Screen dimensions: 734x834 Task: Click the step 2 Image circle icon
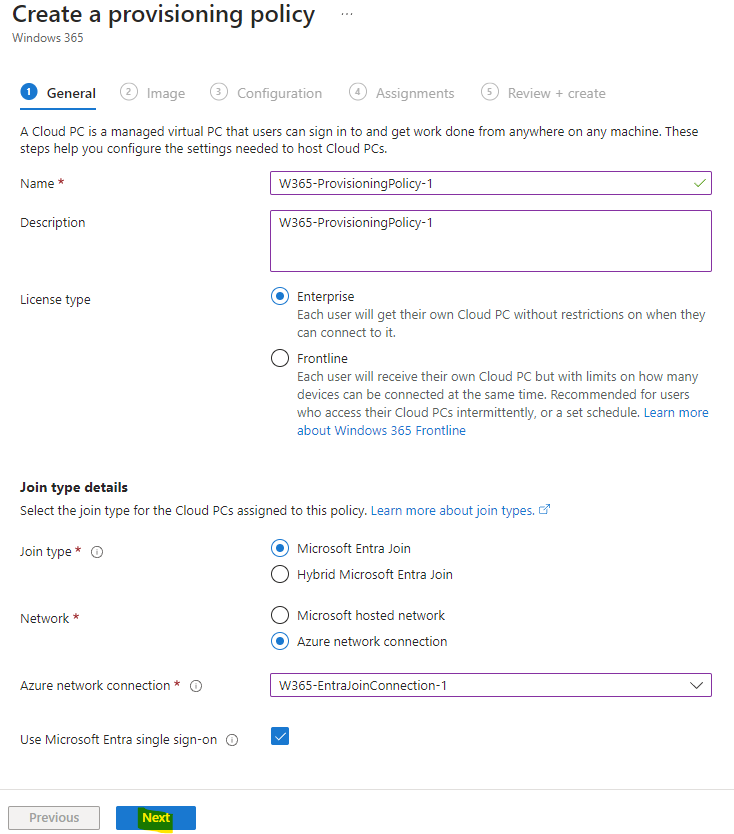point(129,91)
